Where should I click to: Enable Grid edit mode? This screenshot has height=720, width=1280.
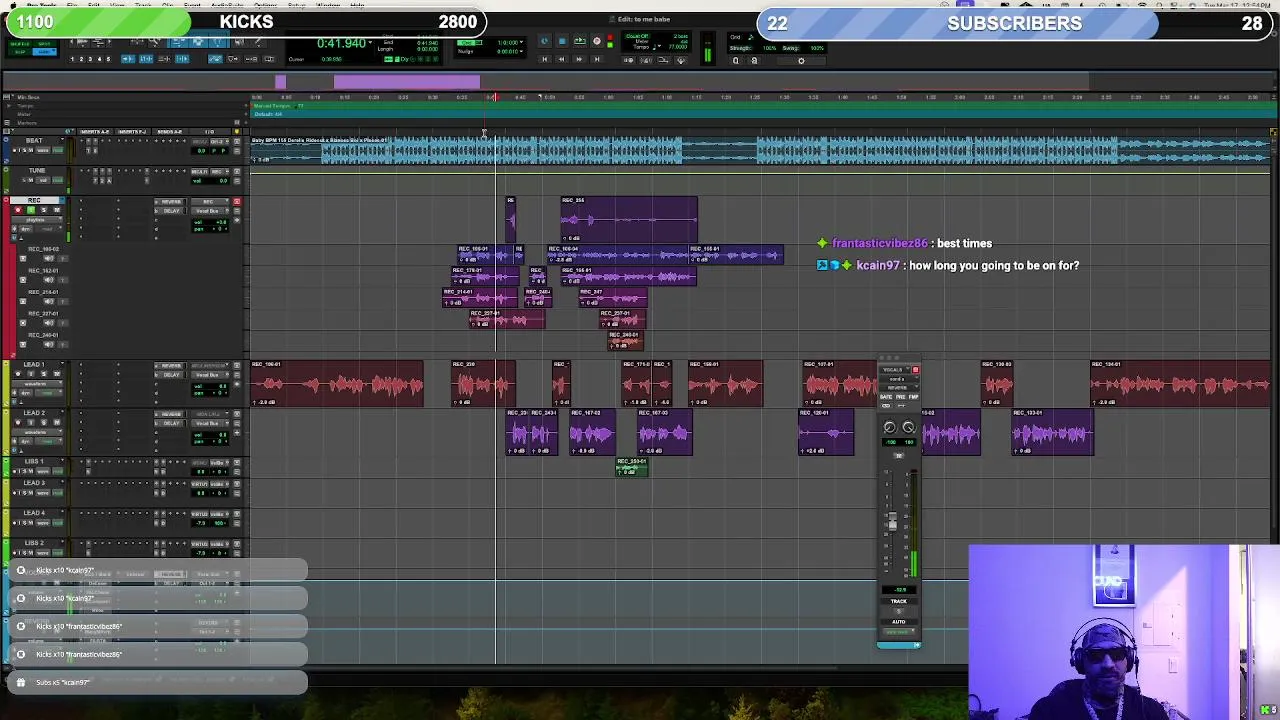[x=44, y=52]
